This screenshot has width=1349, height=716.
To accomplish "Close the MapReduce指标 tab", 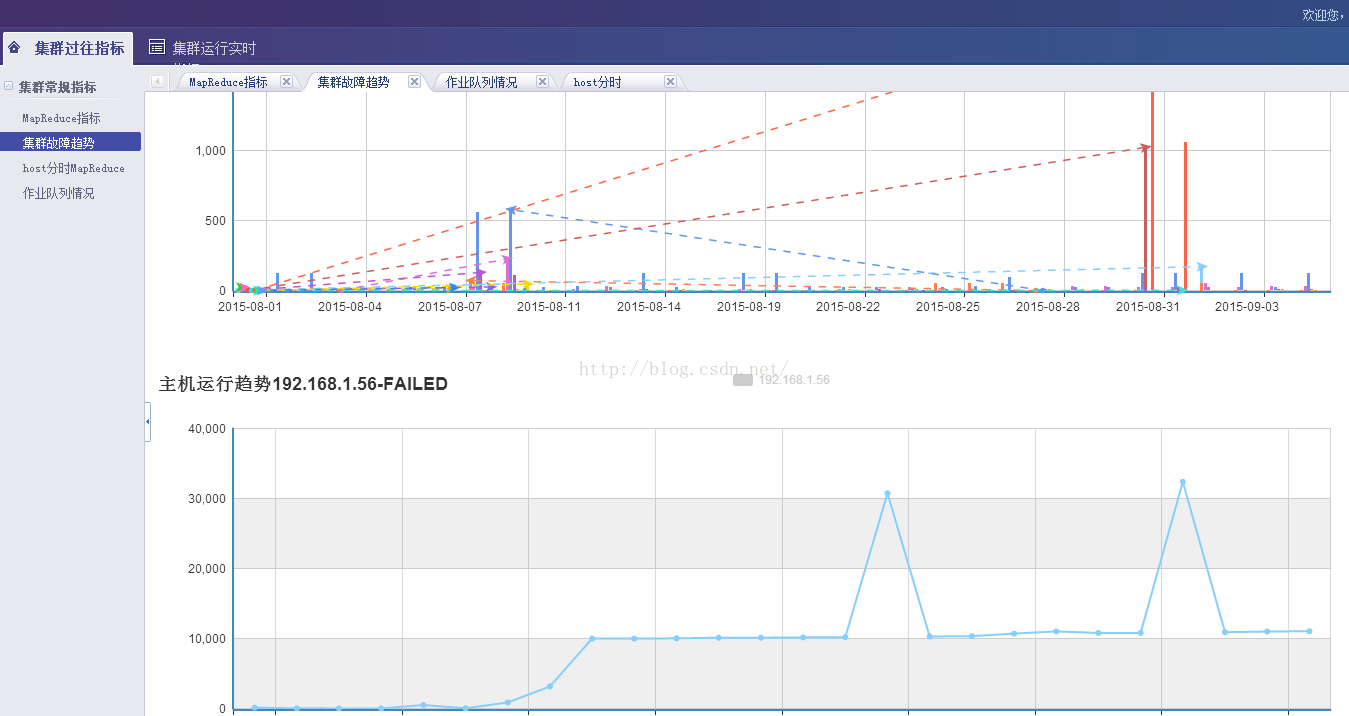I will click(x=286, y=82).
